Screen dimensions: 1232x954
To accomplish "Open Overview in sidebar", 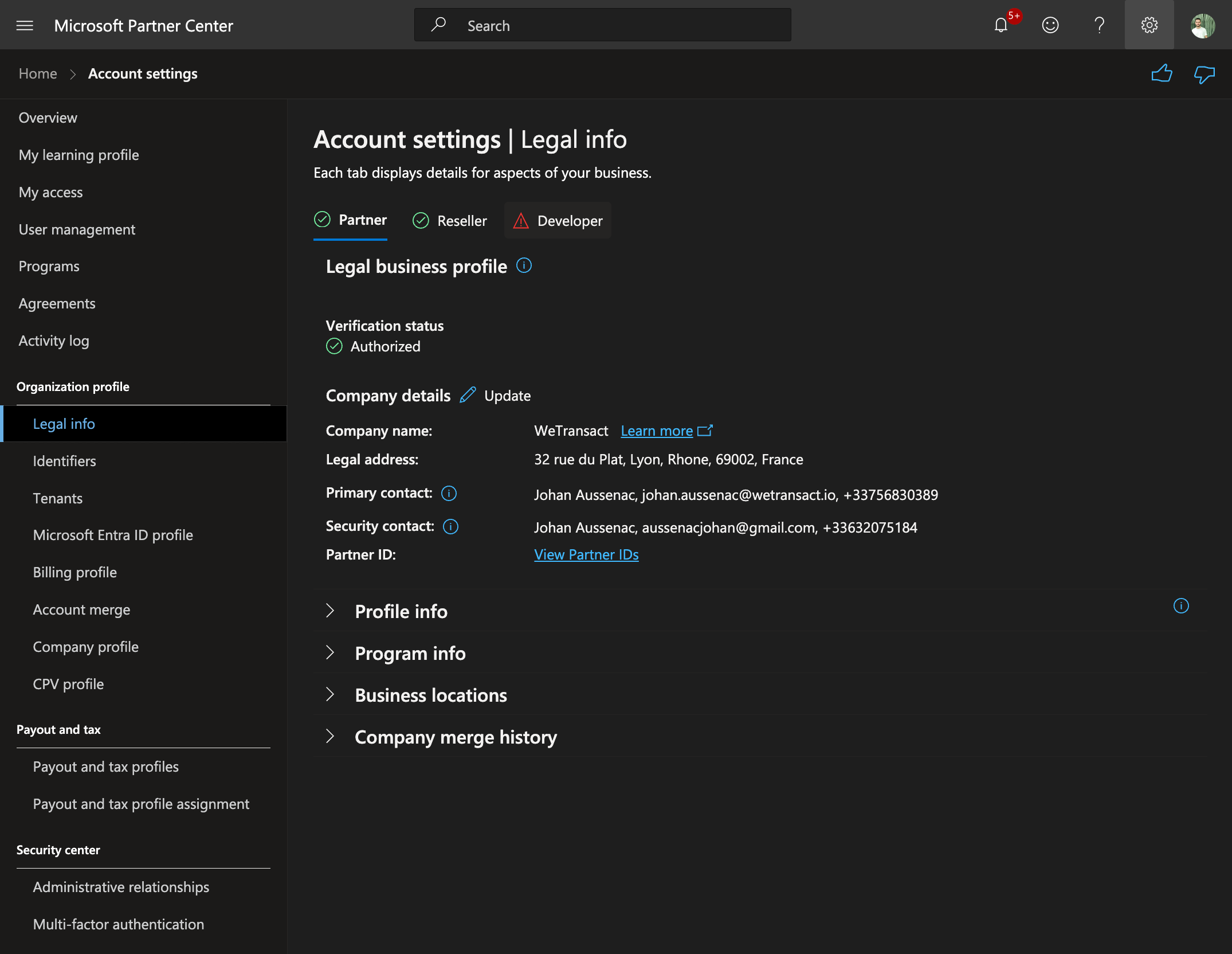I will point(48,118).
